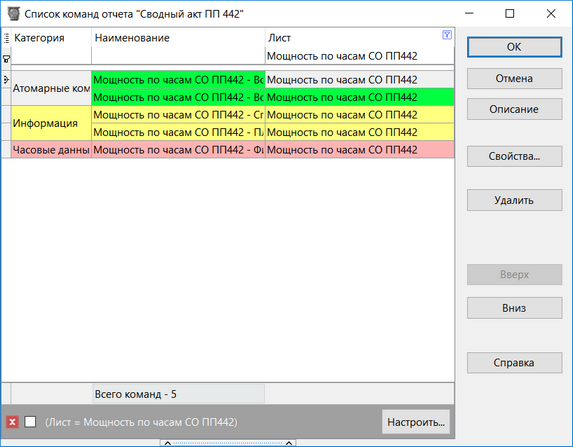The height and width of the screenshot is (447, 573).
Task: Select the command name ending in '- Сг'
Action: (x=178, y=114)
